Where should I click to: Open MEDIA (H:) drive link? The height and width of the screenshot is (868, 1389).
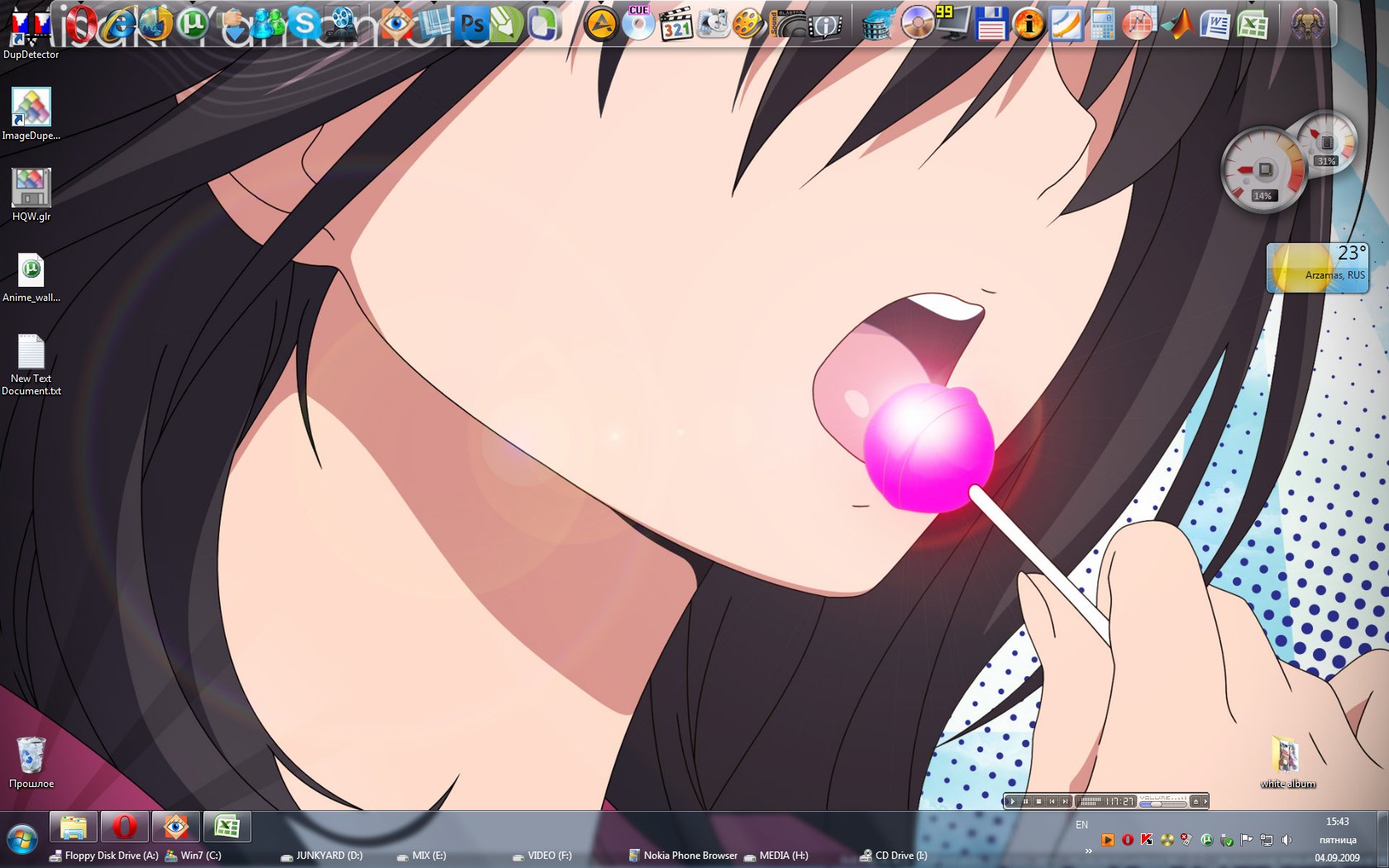776,856
